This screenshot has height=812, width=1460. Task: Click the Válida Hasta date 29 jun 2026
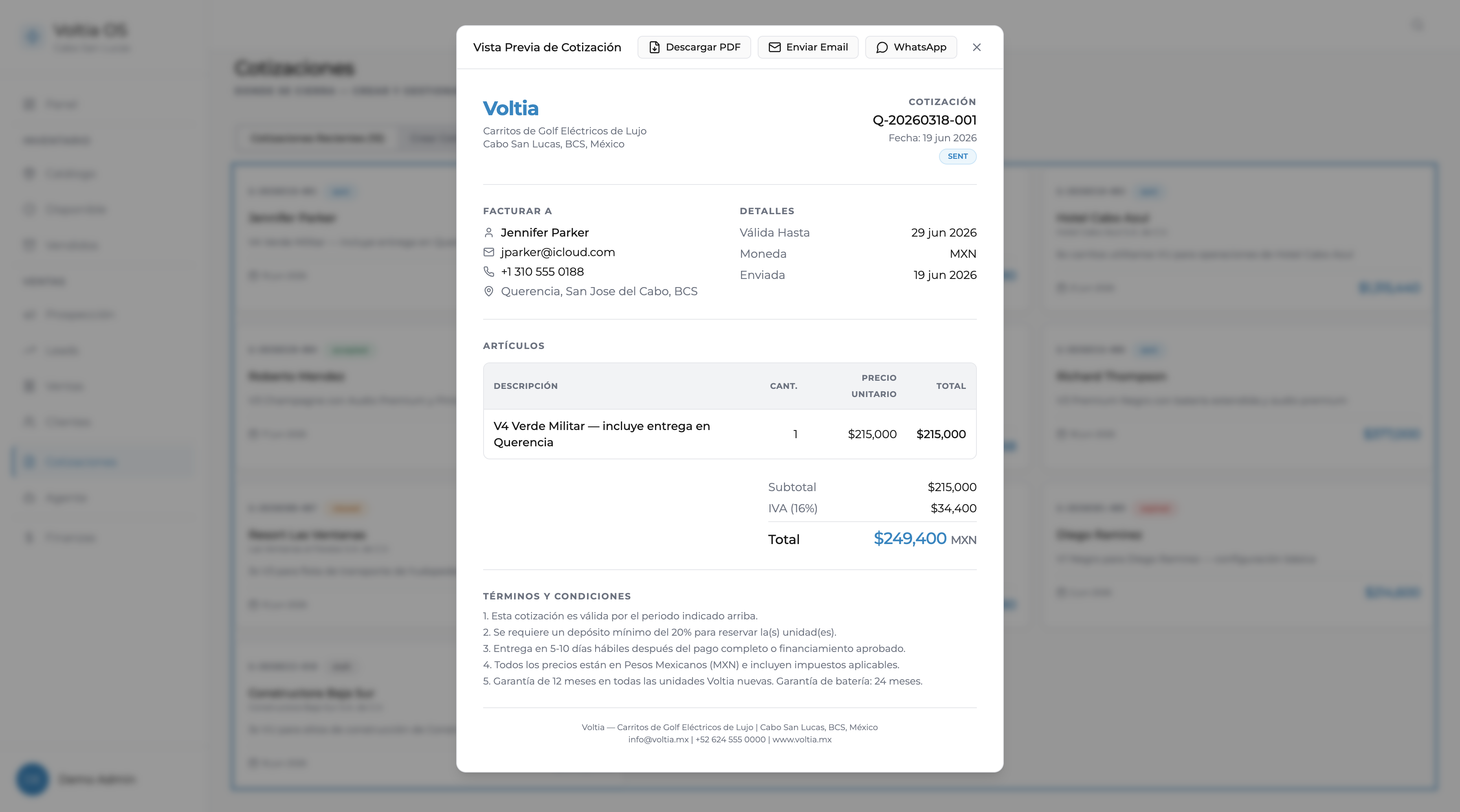pyautogui.click(x=944, y=233)
